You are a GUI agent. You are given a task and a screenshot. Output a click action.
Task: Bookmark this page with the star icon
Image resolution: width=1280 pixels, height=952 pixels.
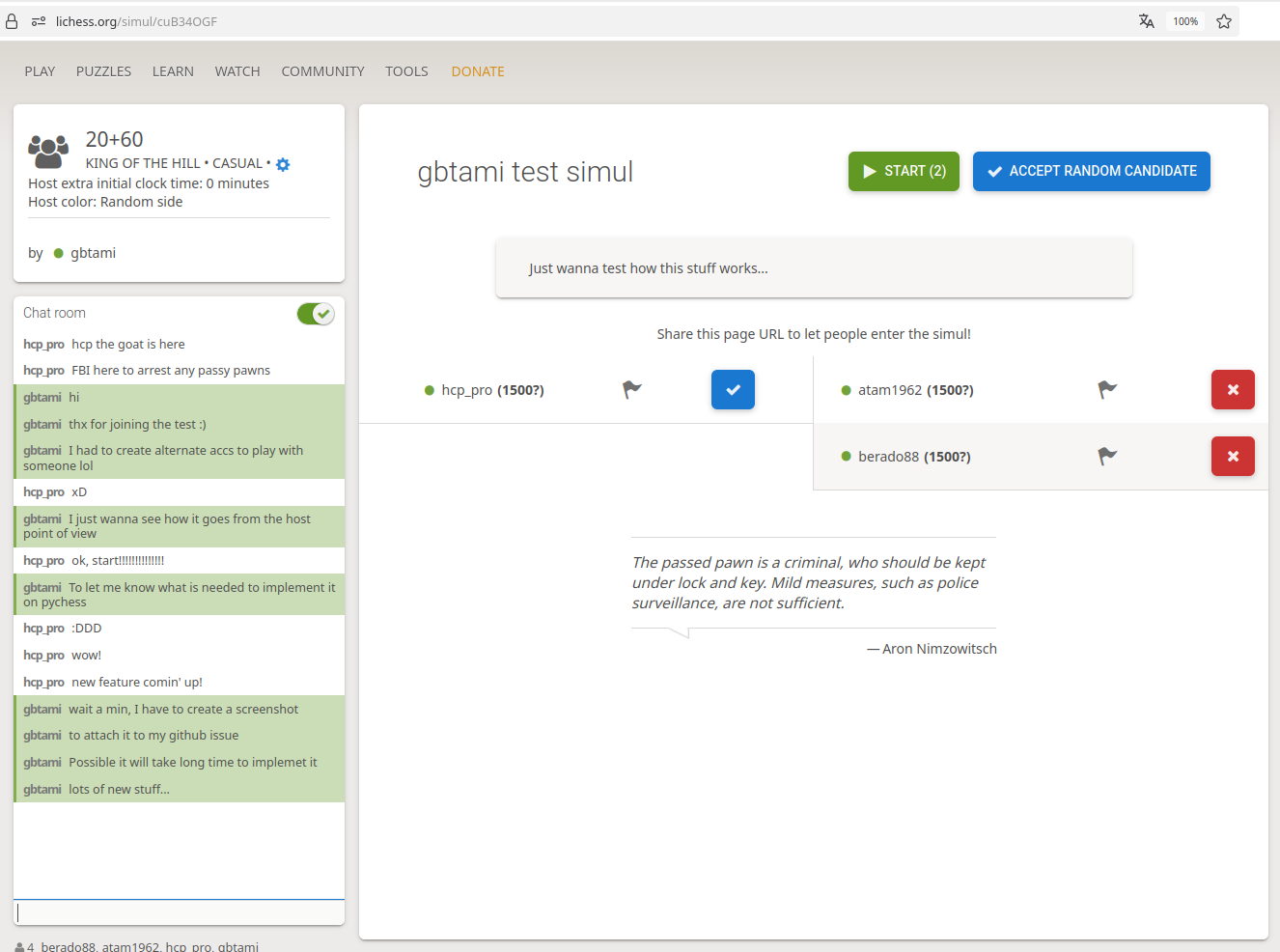coord(1224,21)
